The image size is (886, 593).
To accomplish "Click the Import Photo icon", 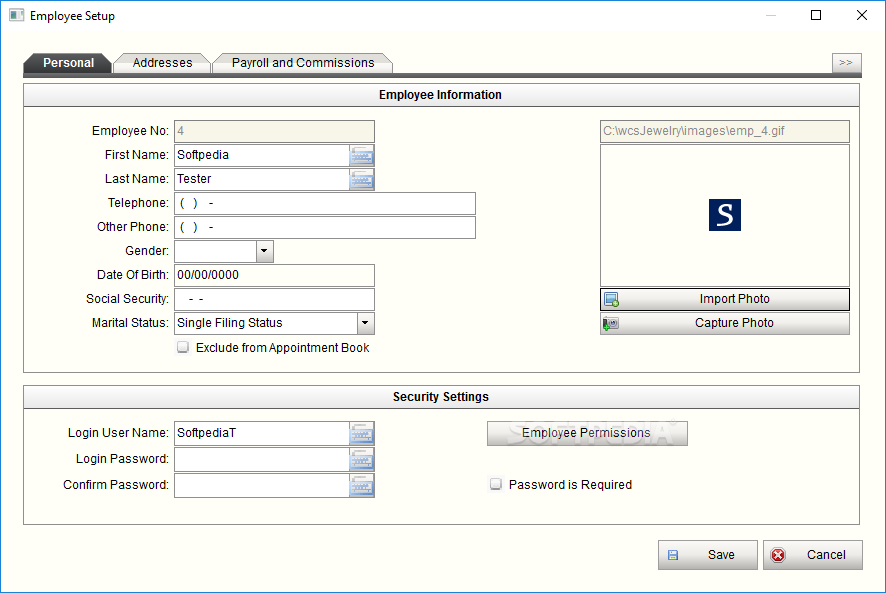I will coord(612,299).
